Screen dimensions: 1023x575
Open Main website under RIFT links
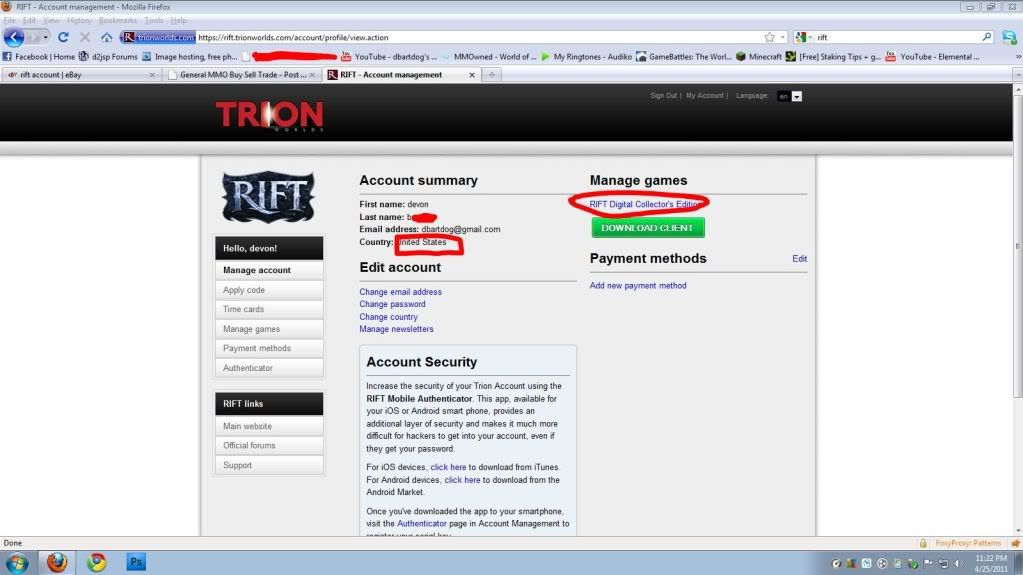(x=269, y=426)
